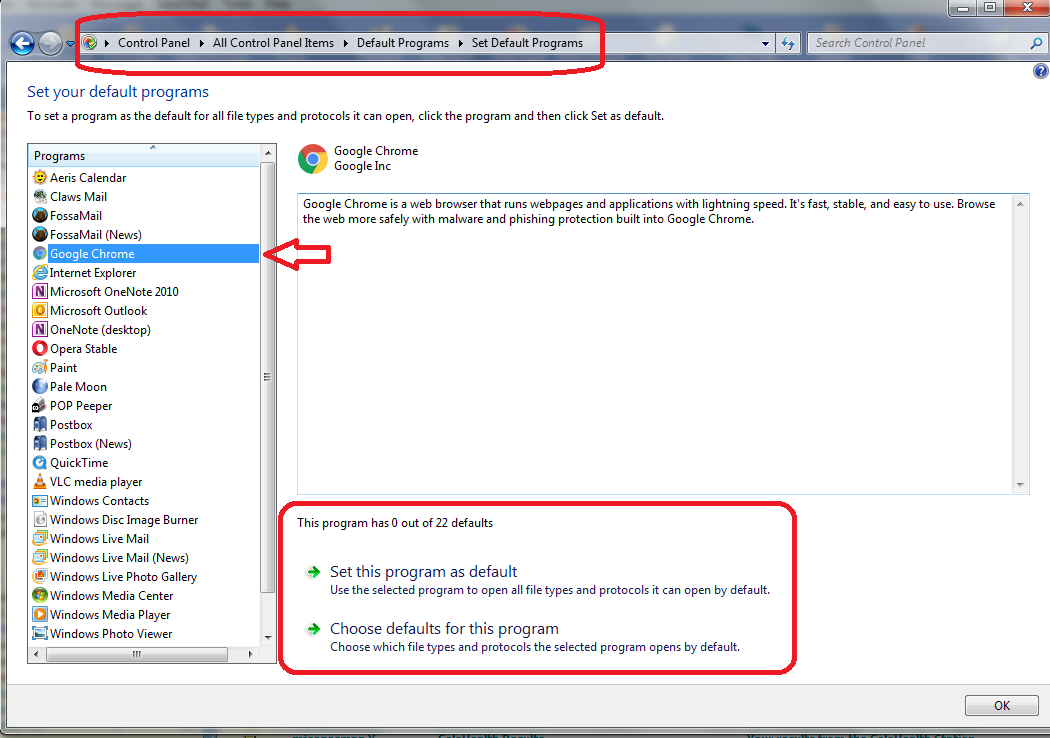Click the description box scroll up arrow

coord(1020,204)
